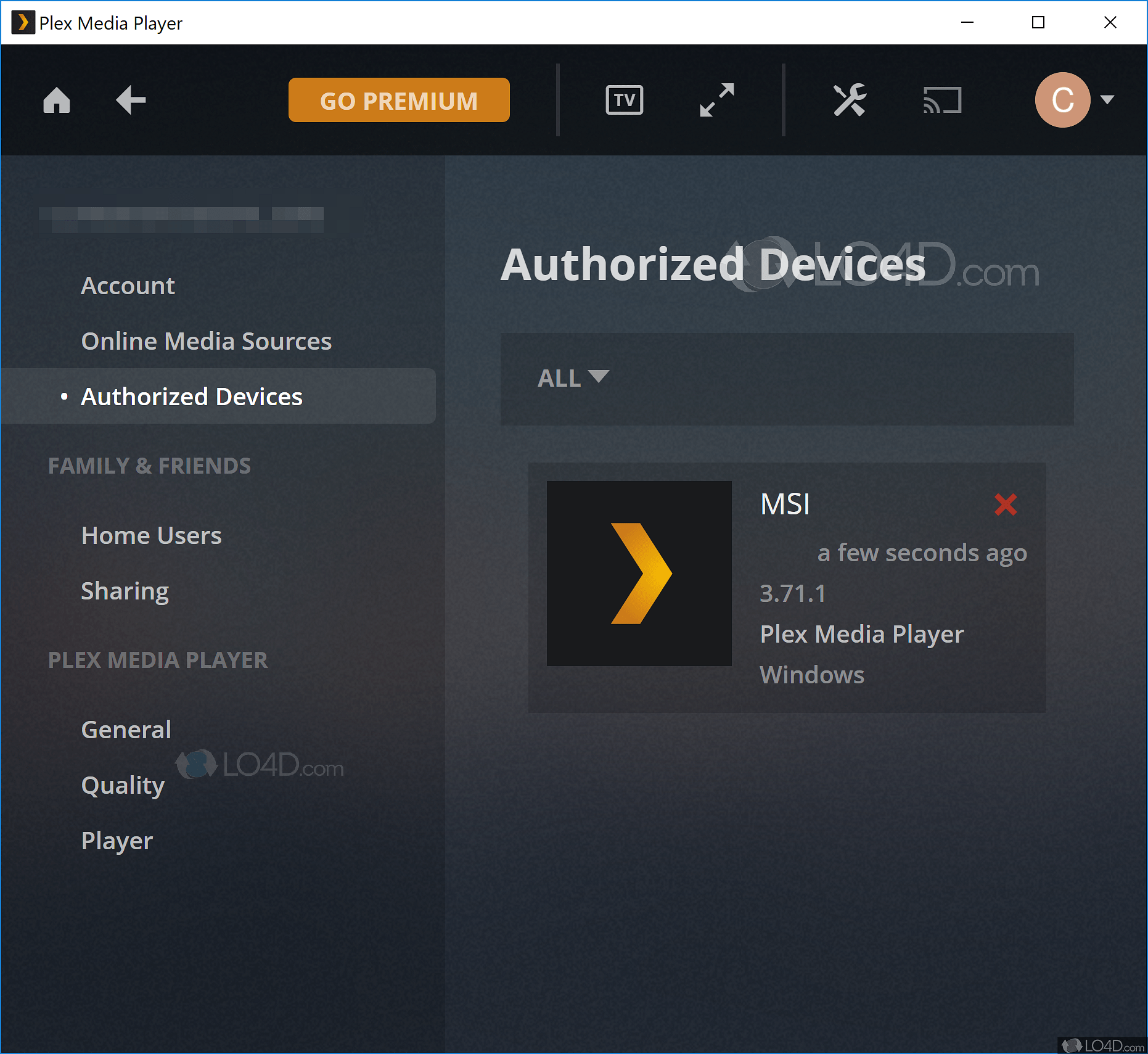Open Home Users settings
Viewport: 1148px width, 1054px height.
coord(152,535)
